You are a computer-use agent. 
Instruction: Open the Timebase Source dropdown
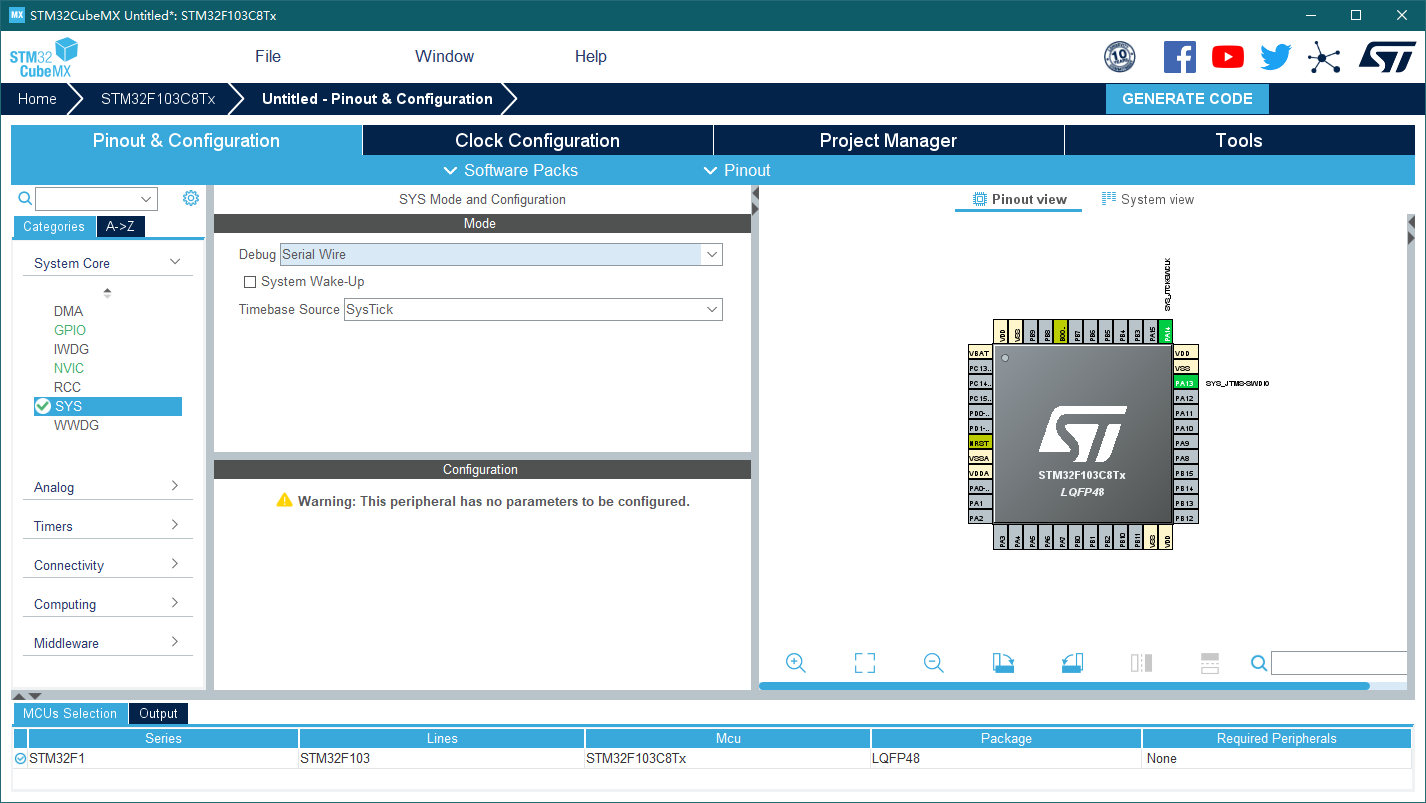[x=711, y=309]
